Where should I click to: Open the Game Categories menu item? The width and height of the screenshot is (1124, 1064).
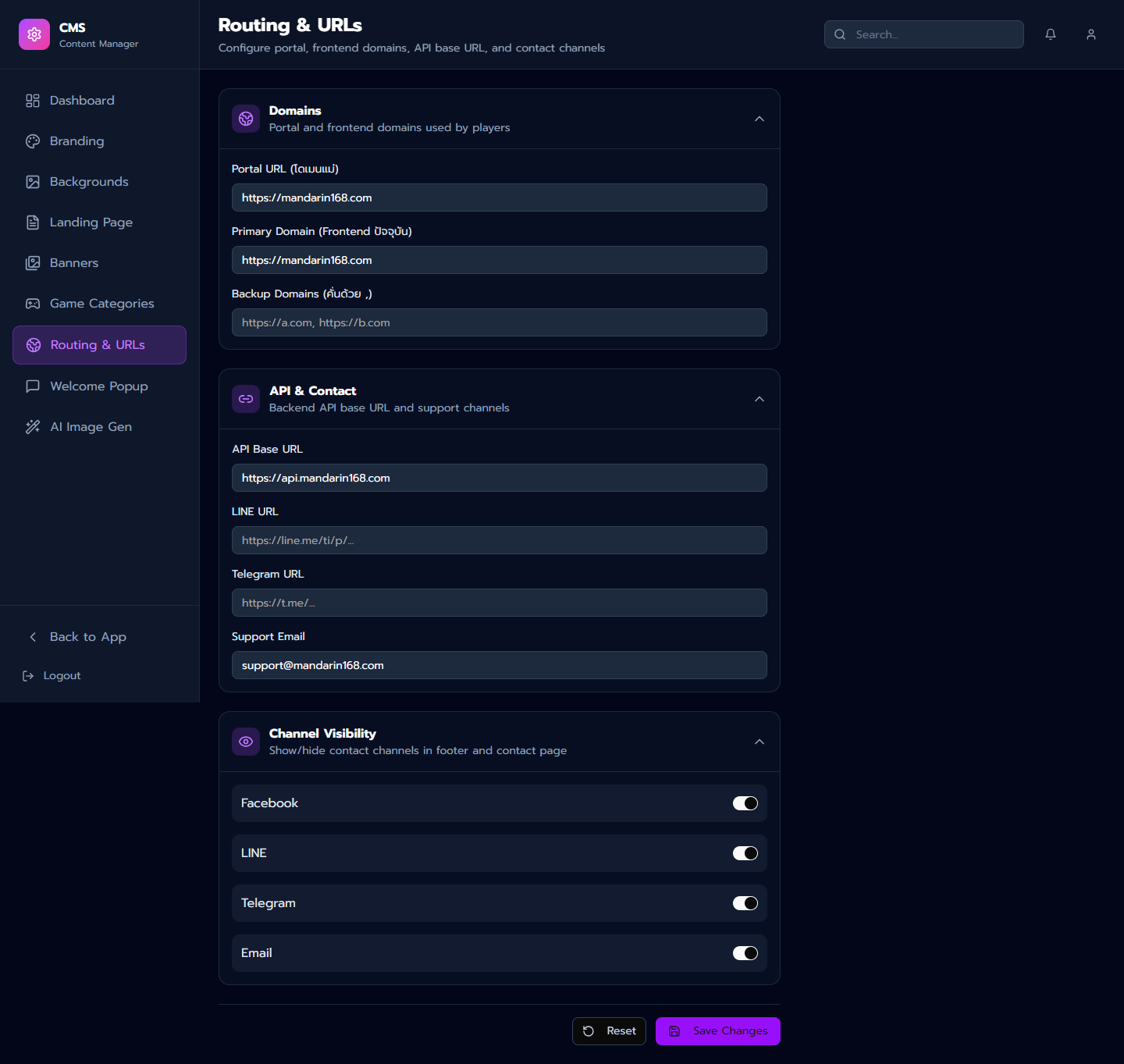click(x=100, y=304)
